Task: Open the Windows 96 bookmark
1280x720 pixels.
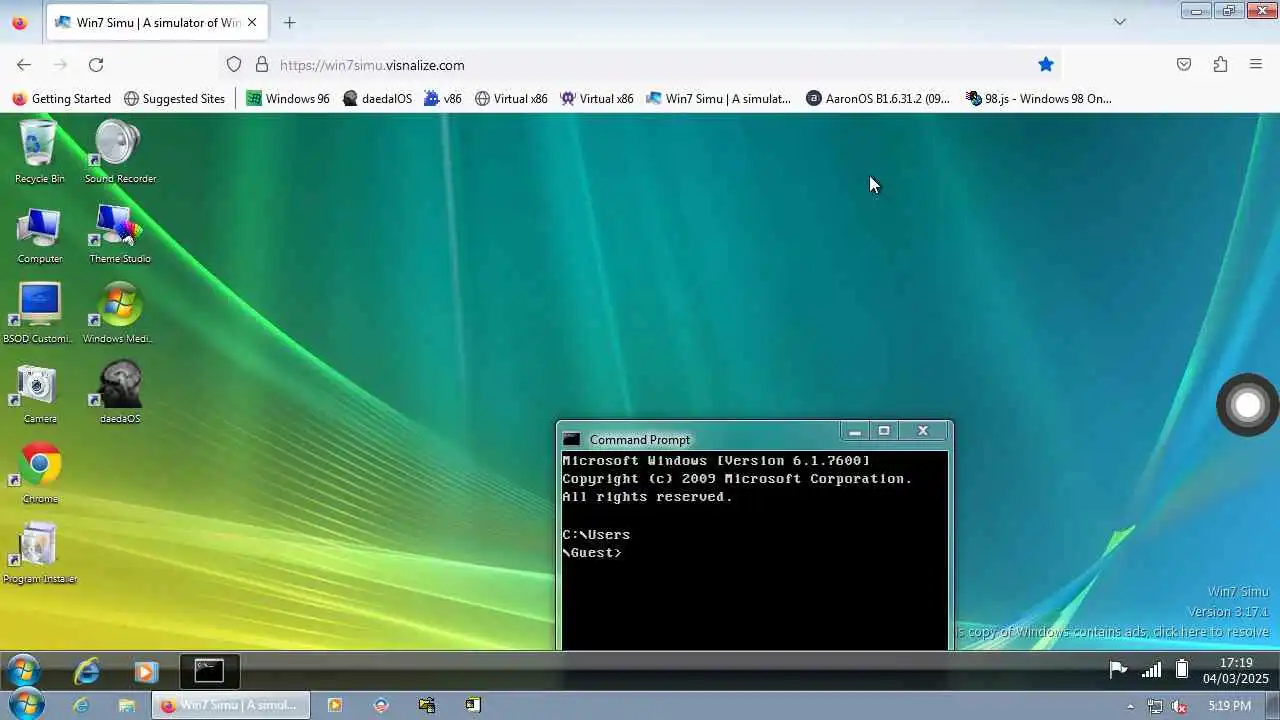Action: [x=288, y=98]
